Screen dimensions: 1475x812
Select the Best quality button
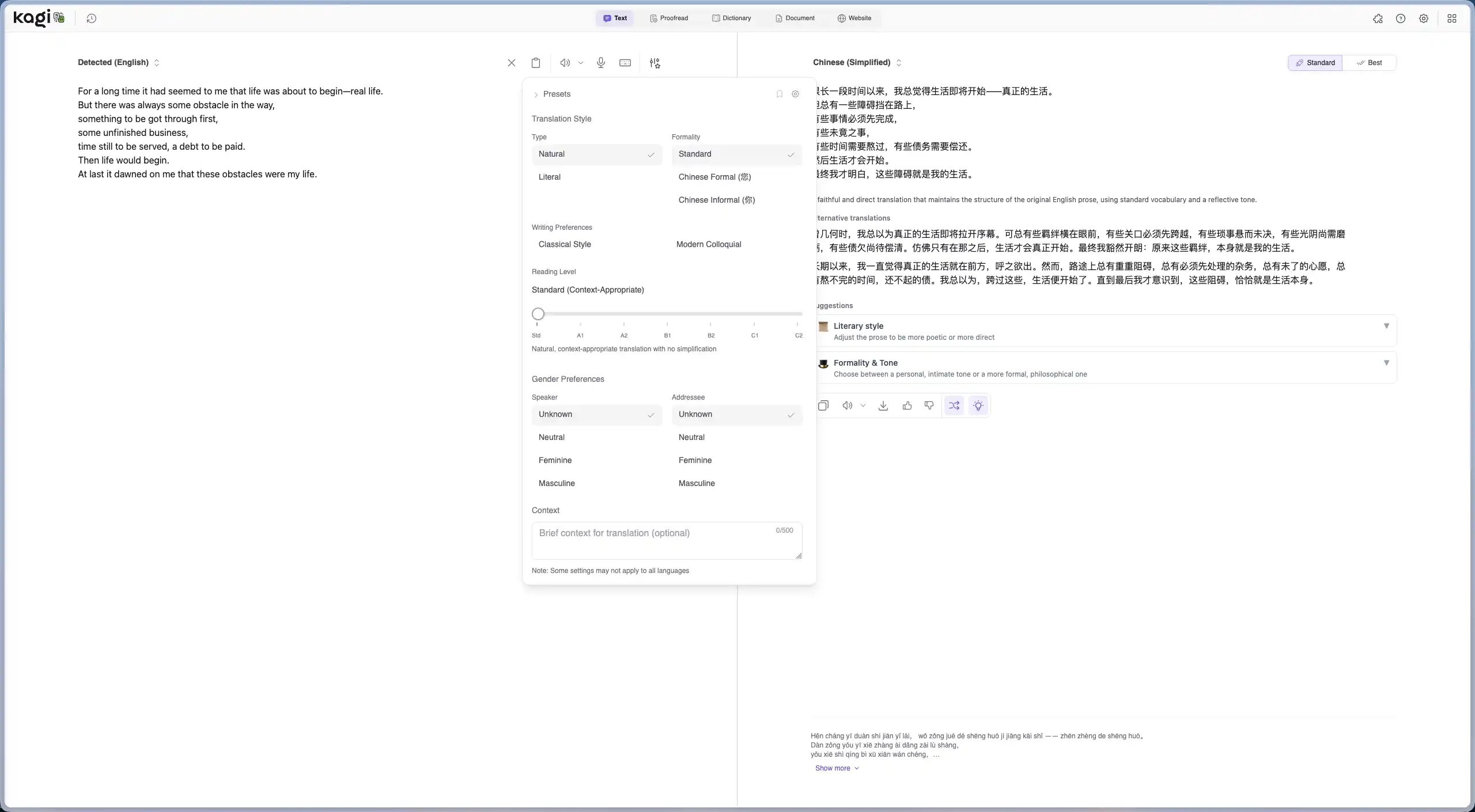point(1369,63)
